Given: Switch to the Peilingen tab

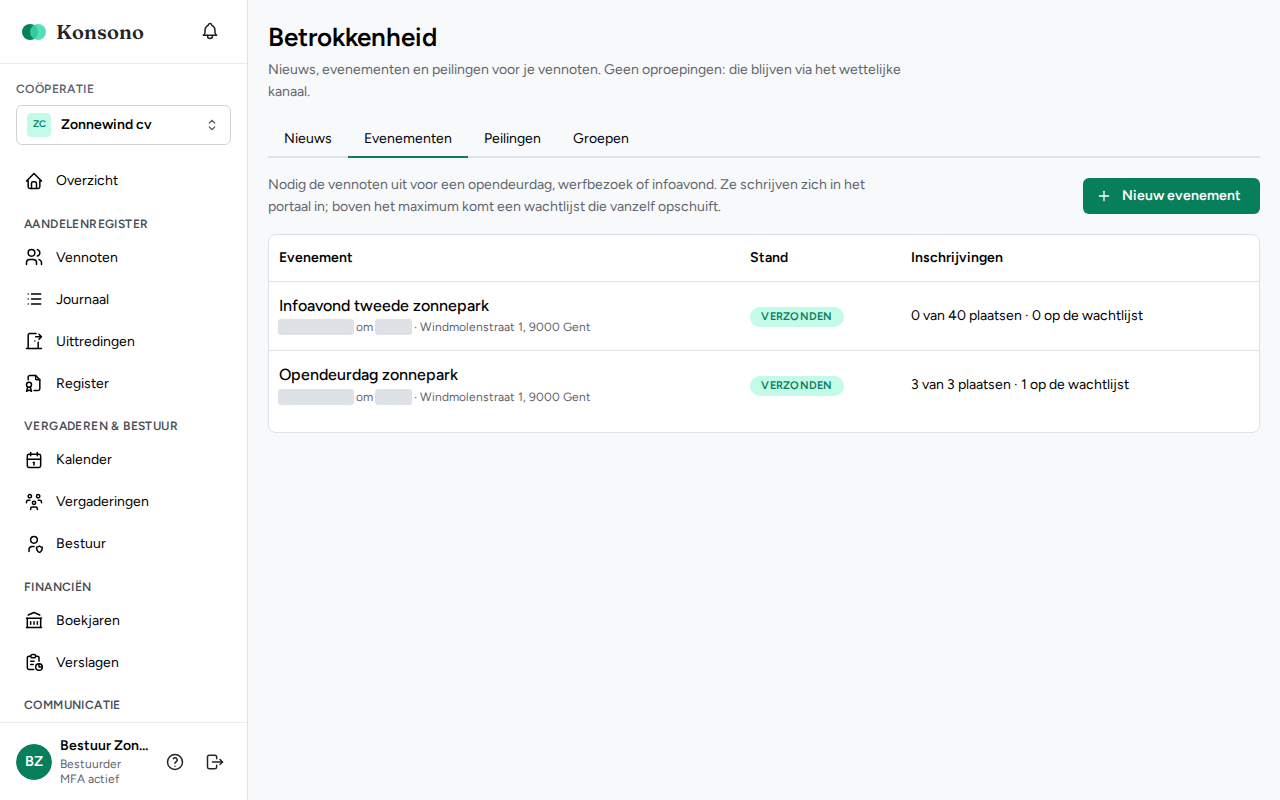Looking at the screenshot, I should (x=512, y=139).
